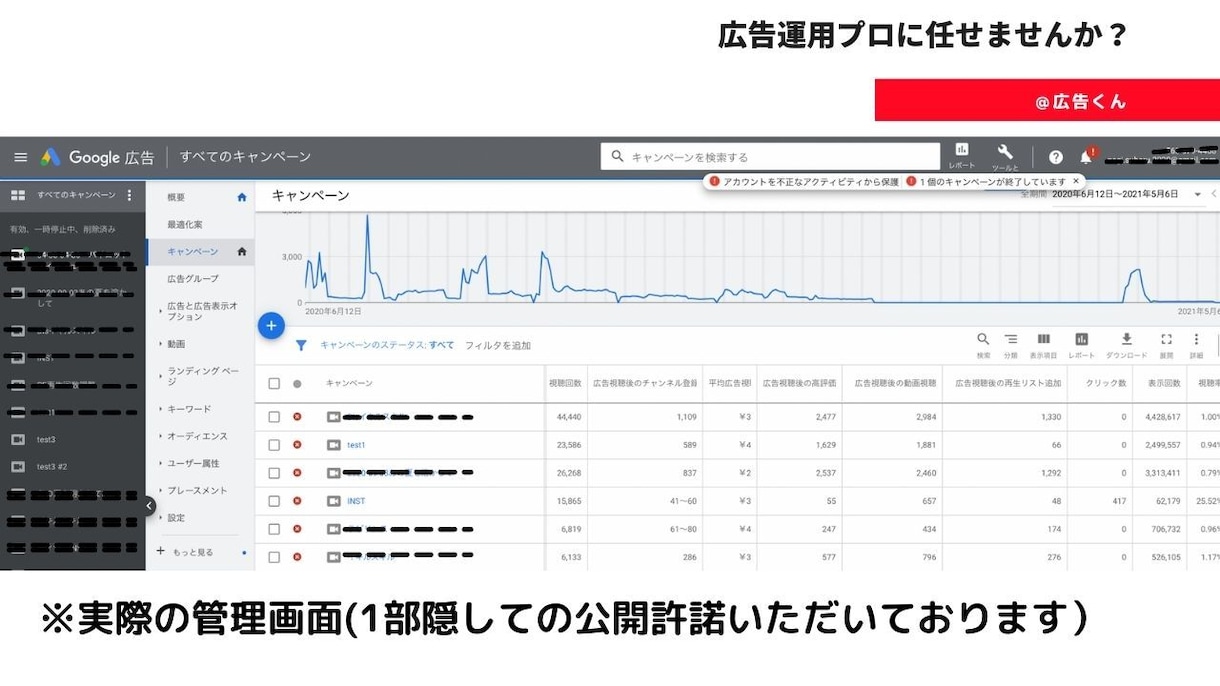Select キャンペーン in the page menu

(193, 251)
